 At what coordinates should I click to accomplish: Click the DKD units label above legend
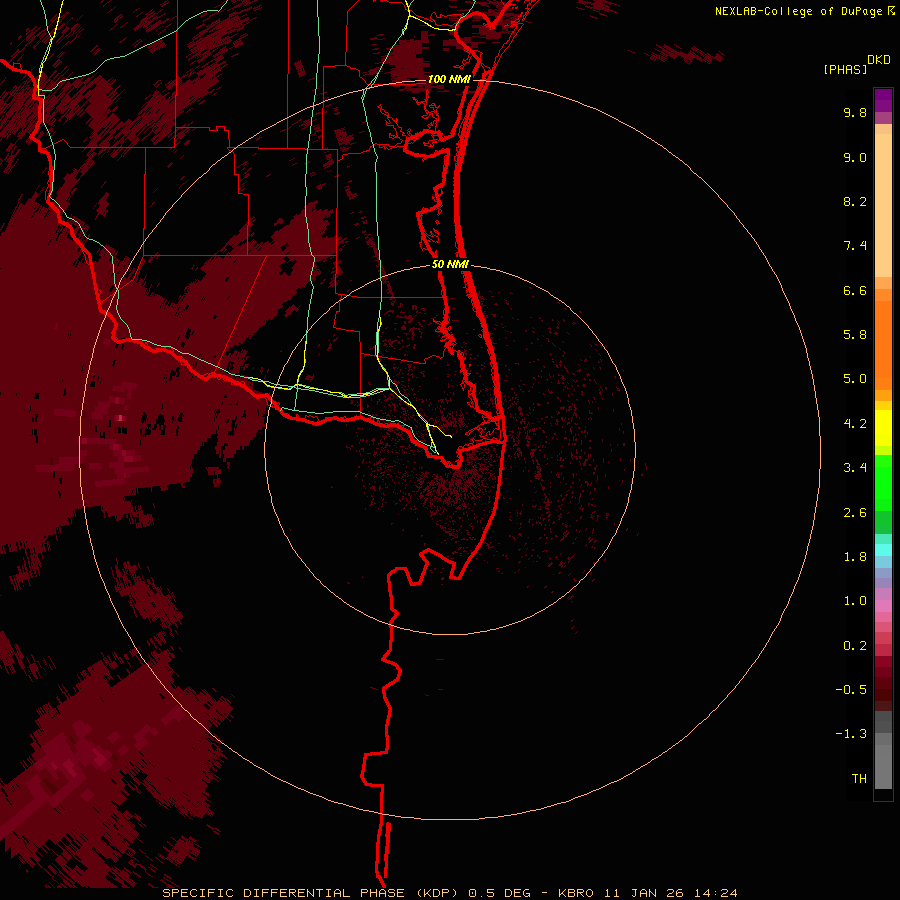pos(879,60)
